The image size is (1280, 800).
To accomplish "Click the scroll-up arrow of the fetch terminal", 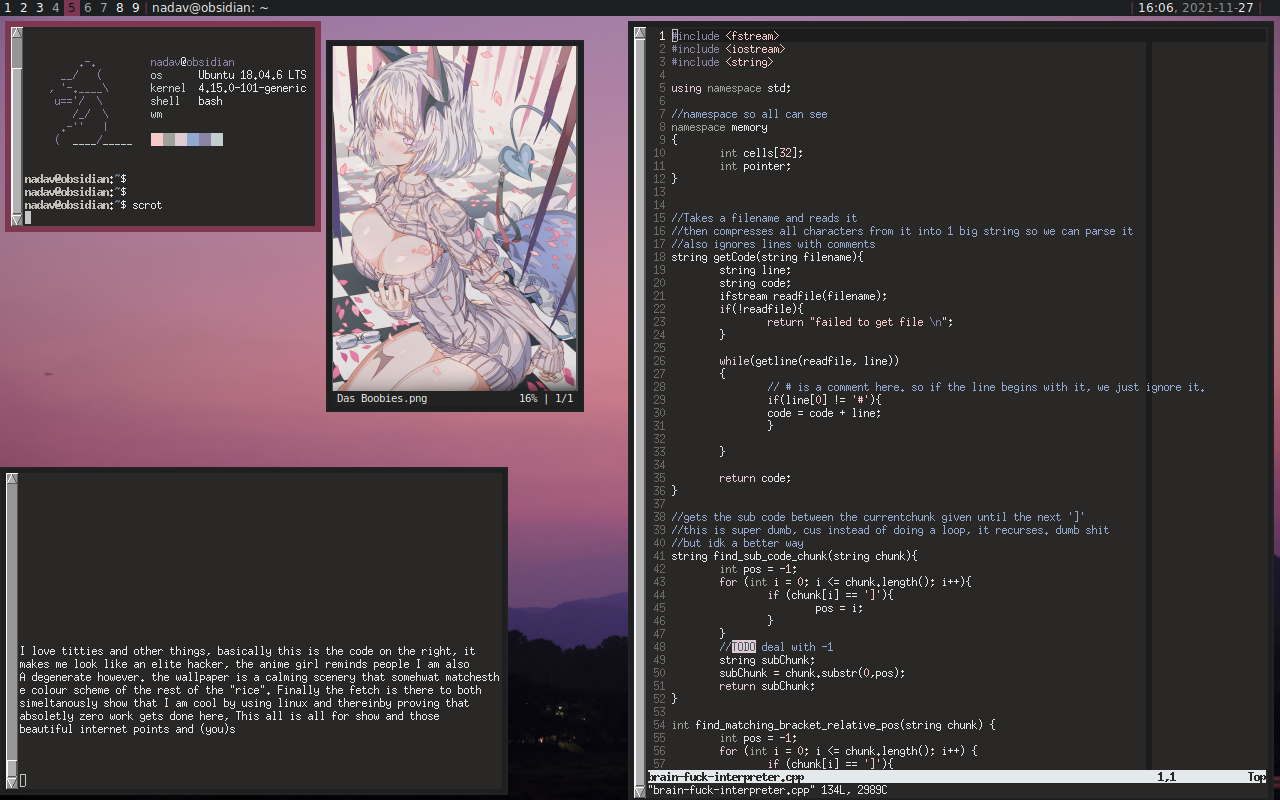I will [x=16, y=33].
